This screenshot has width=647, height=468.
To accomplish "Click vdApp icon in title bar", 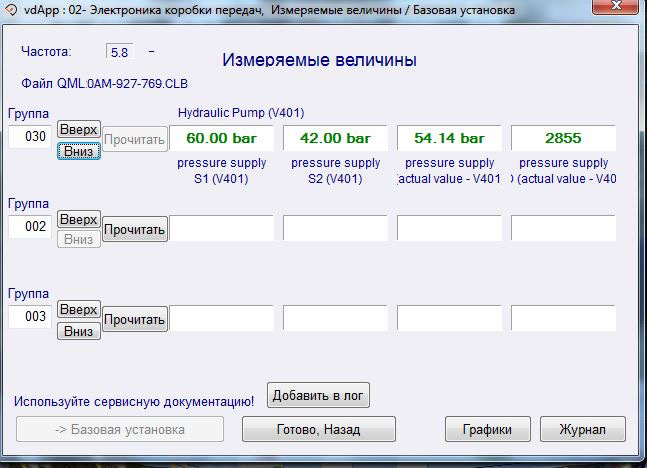I will pos(10,9).
